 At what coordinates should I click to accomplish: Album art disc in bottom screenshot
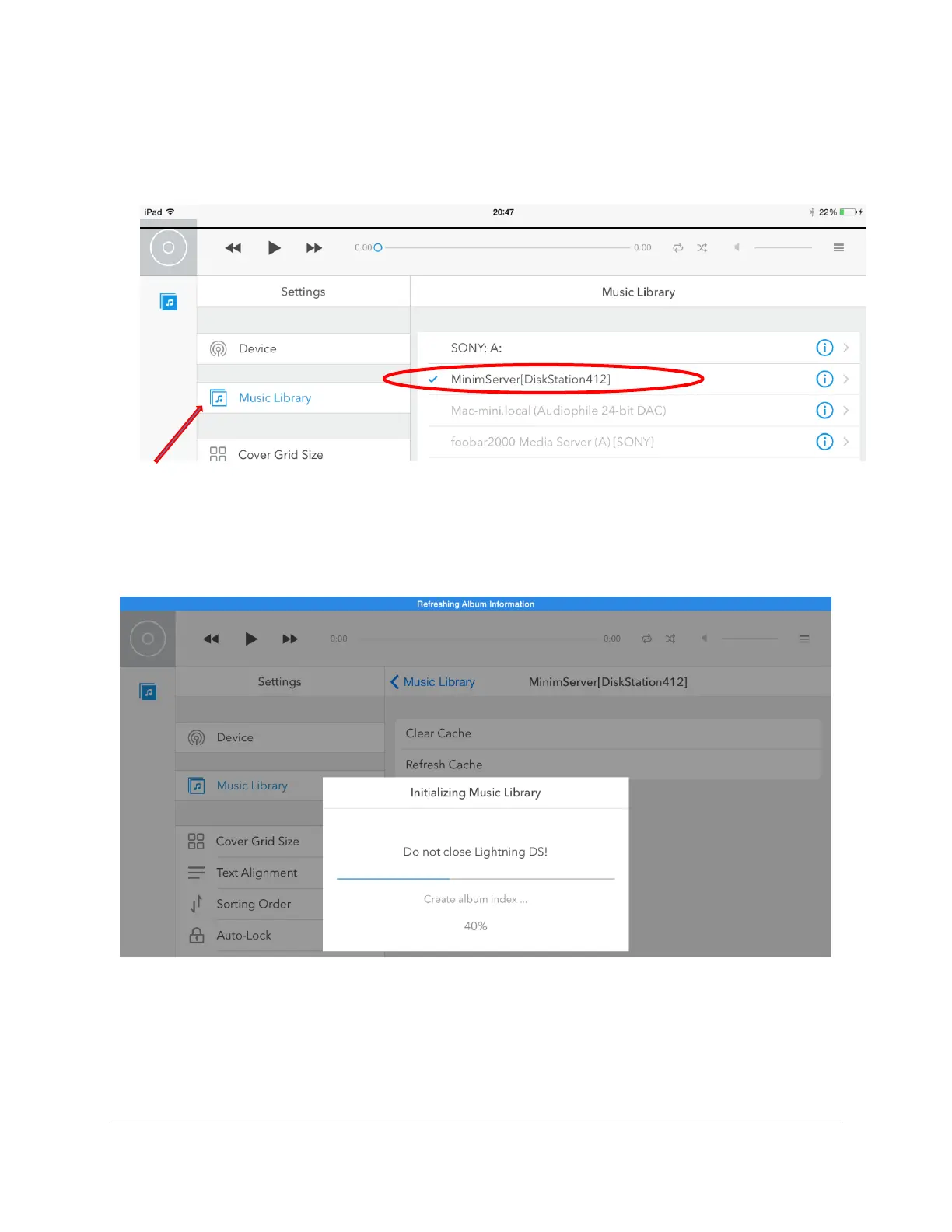(148, 639)
